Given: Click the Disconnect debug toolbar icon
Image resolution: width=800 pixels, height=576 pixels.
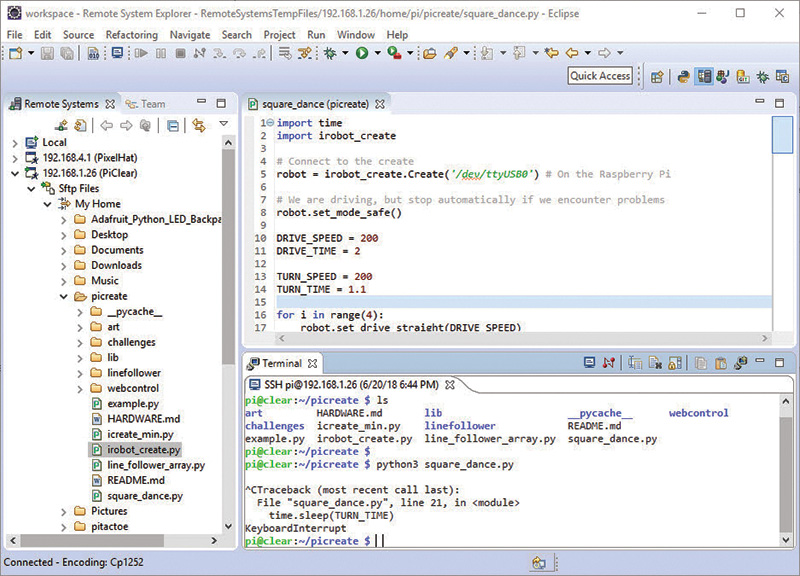Looking at the screenshot, I should (x=199, y=53).
